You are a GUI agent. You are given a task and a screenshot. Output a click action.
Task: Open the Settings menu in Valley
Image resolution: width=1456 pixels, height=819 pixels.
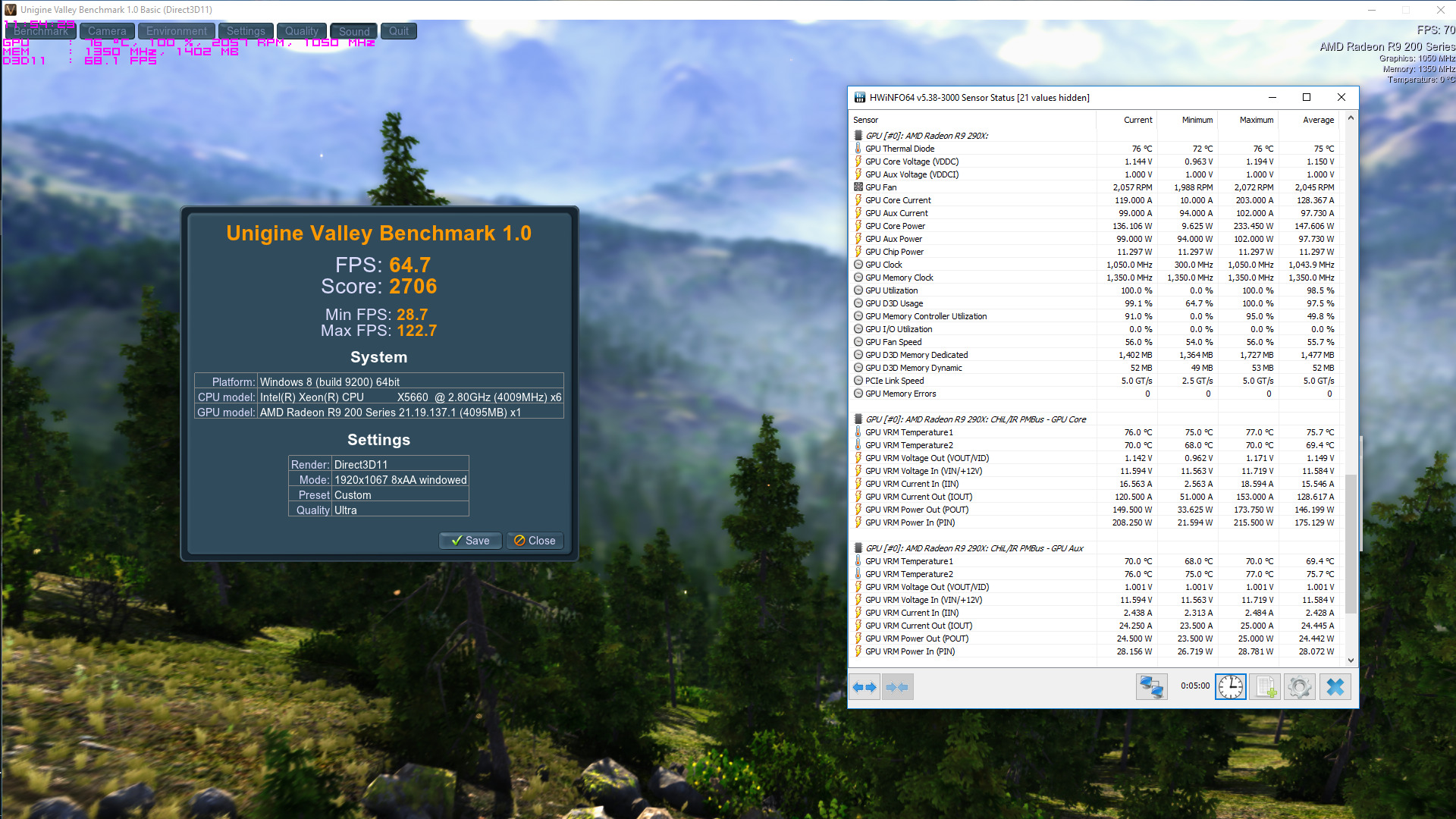click(246, 31)
